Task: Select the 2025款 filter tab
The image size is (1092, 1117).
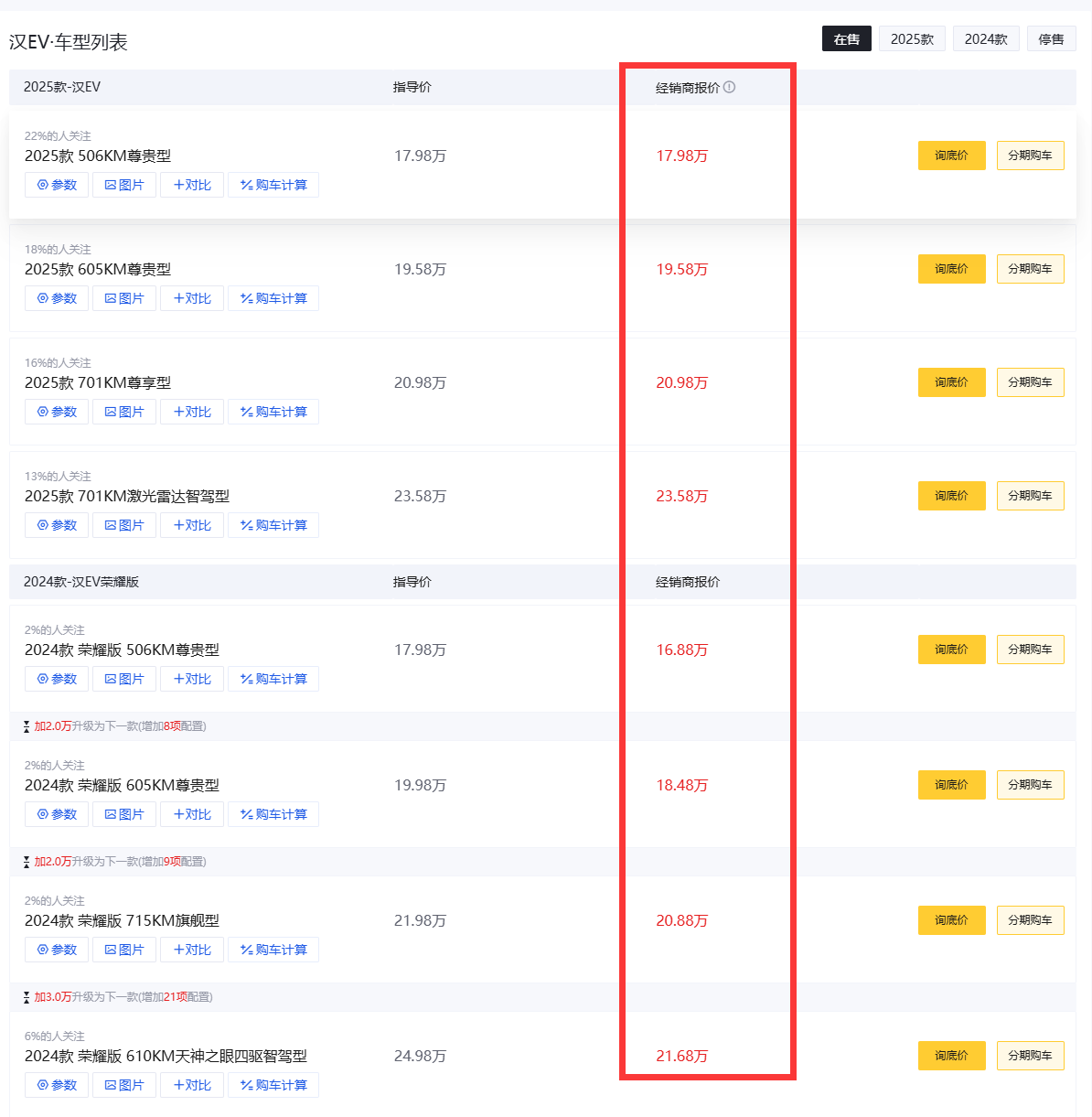Action: pos(913,39)
